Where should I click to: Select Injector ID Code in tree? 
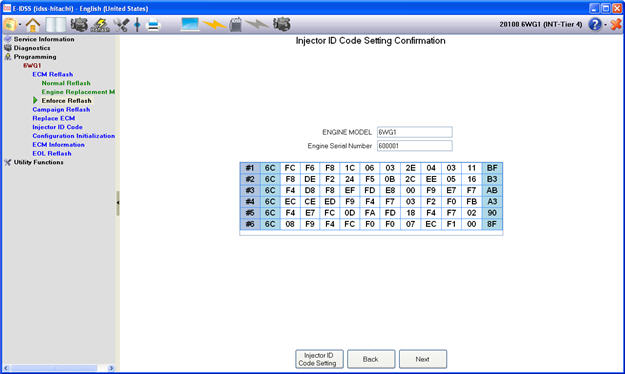(57, 127)
